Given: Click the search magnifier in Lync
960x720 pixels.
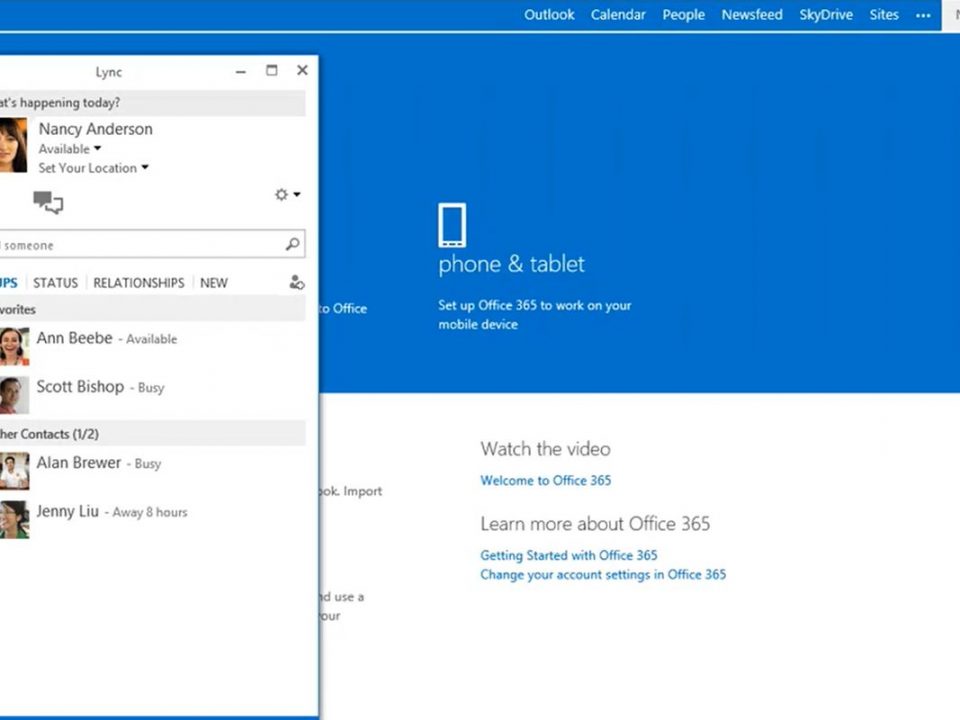Looking at the screenshot, I should (293, 244).
